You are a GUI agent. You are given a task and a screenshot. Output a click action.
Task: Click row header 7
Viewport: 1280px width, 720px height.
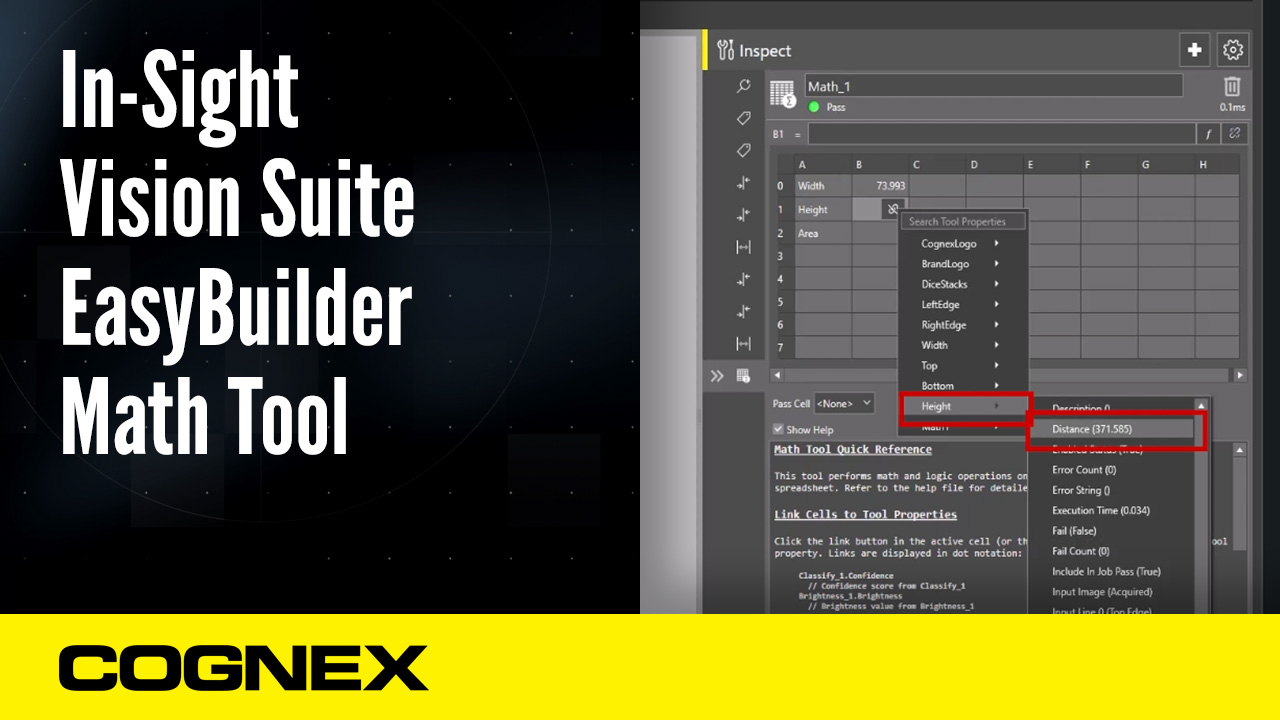[781, 347]
